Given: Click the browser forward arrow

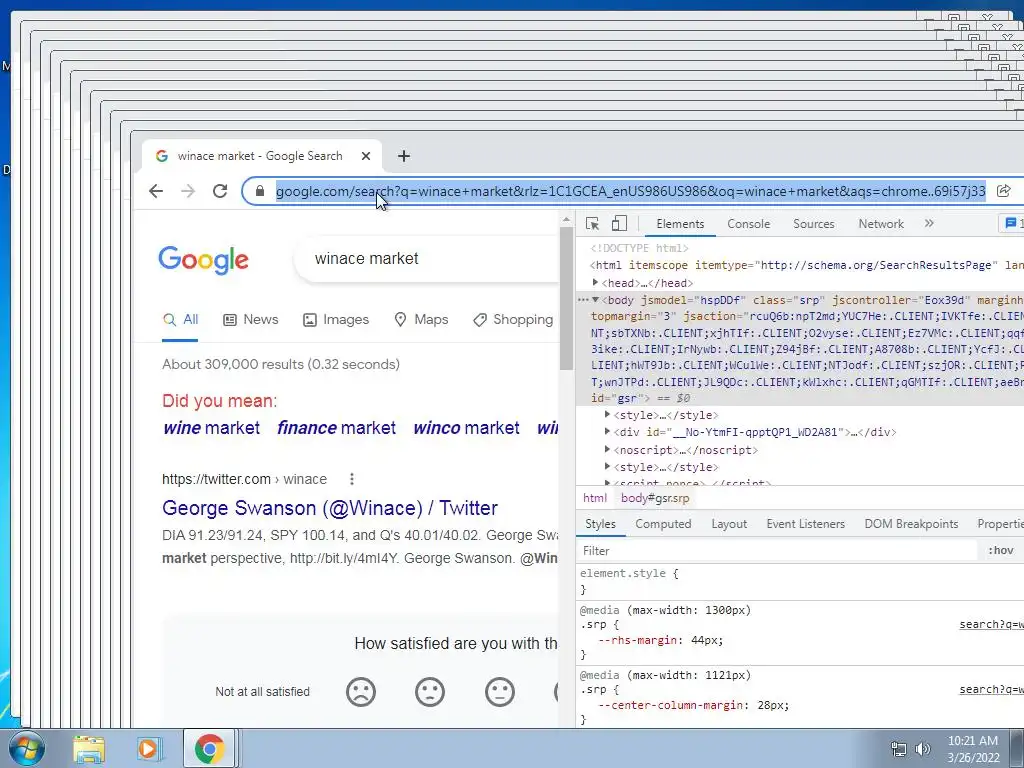Looking at the screenshot, I should [188, 191].
